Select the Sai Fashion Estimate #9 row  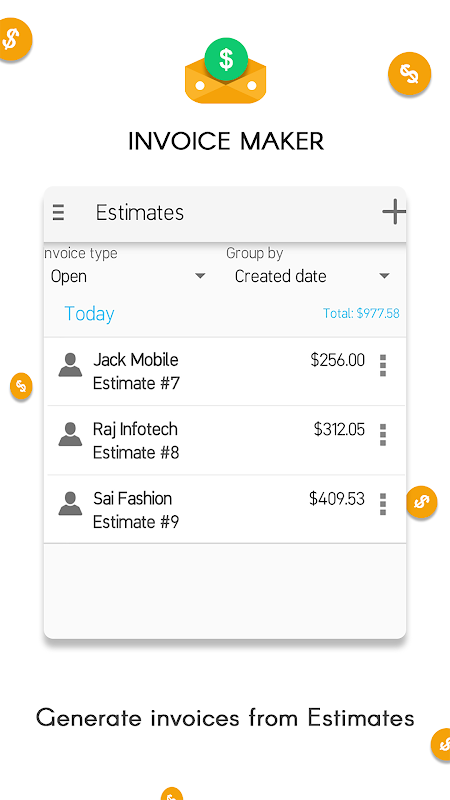[x=224, y=509]
